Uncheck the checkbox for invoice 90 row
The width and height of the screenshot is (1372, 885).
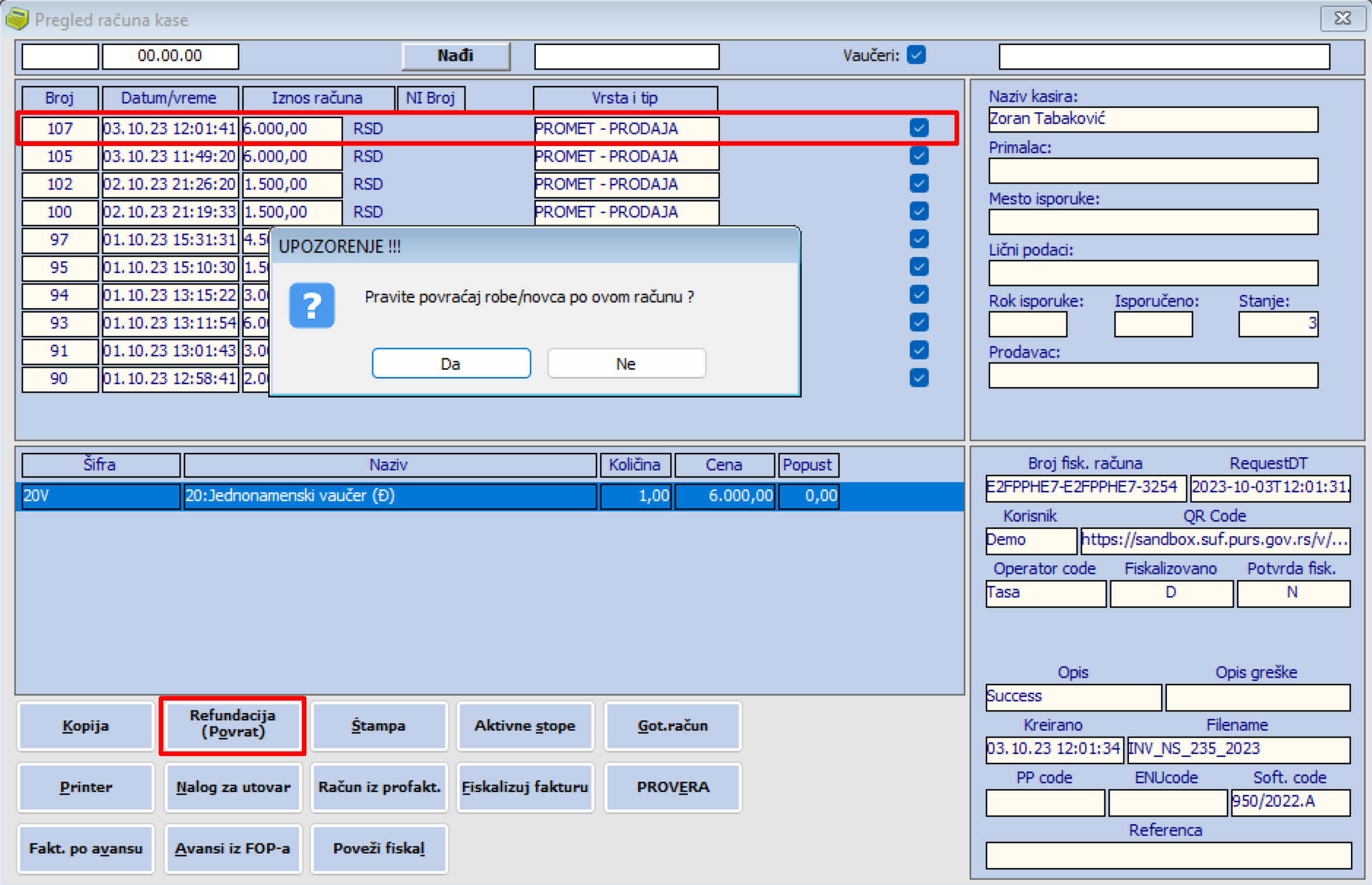click(919, 378)
